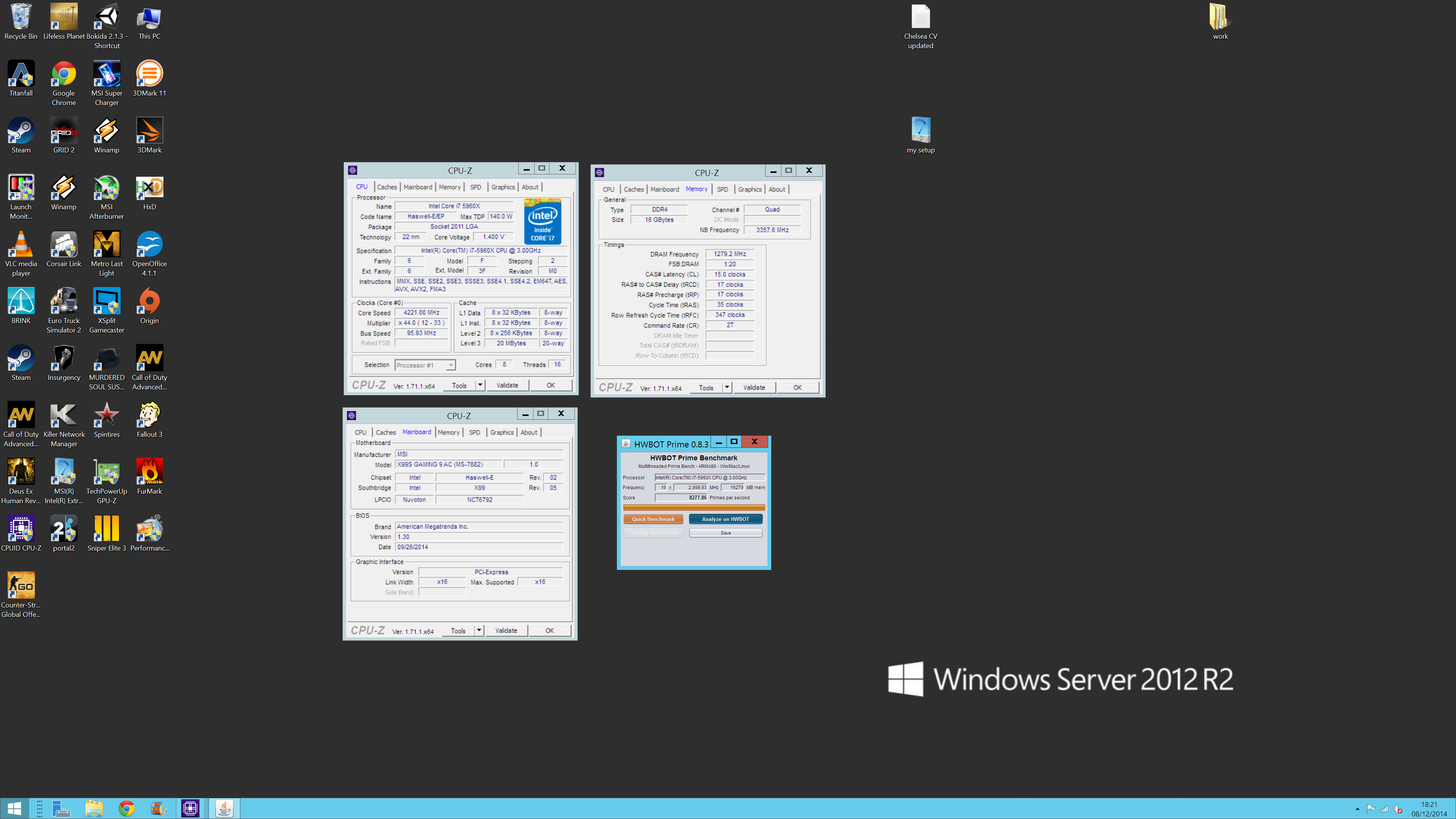Open Sniper Elite 3 shortcut
1456x819 pixels.
(106, 533)
